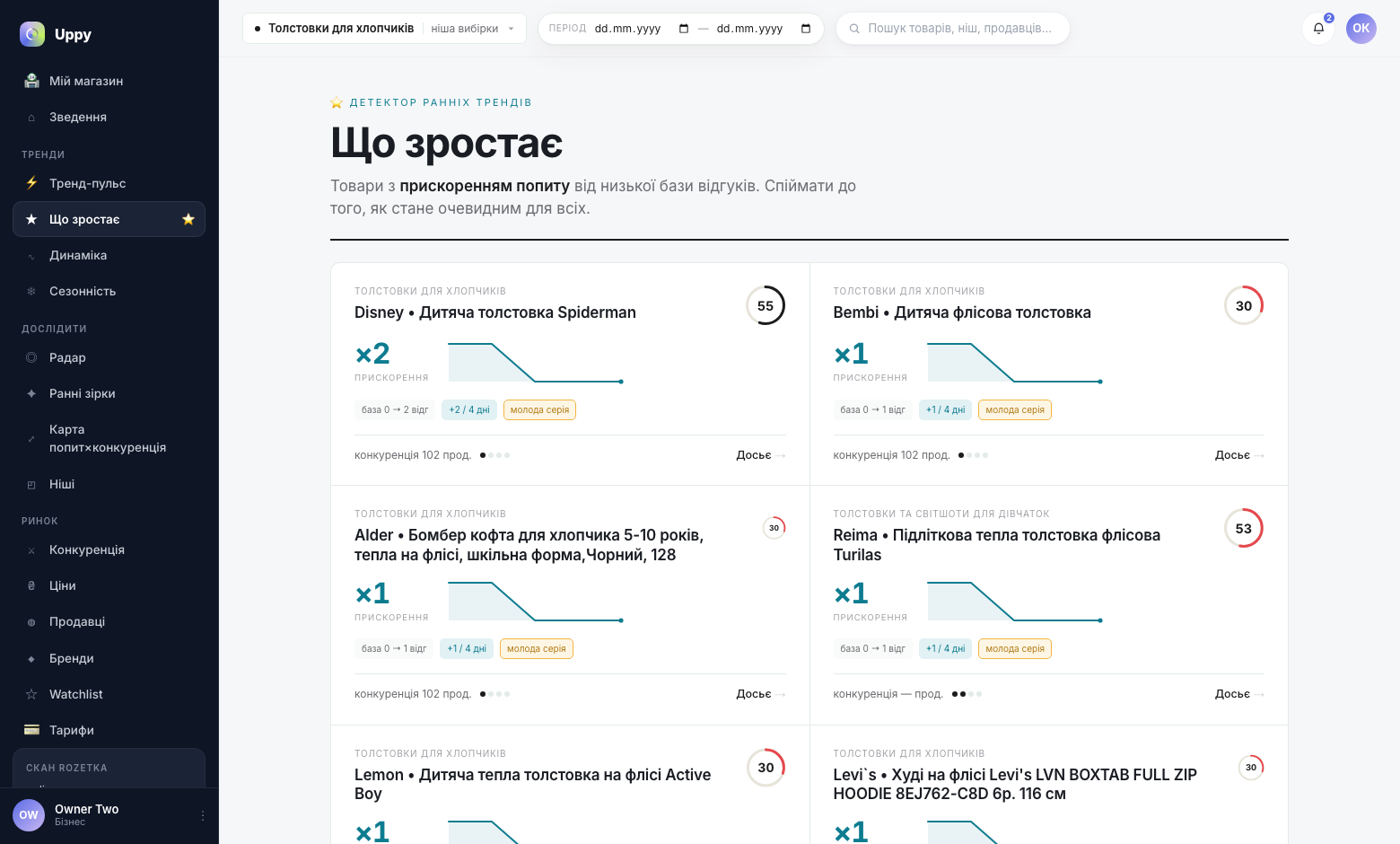Open Досьє for Disney Spiderman hoodie

(x=760, y=455)
